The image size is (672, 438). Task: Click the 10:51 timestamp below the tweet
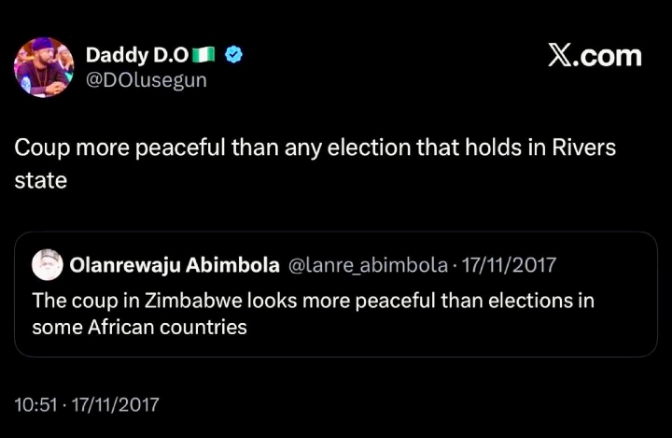pyautogui.click(x=36, y=405)
